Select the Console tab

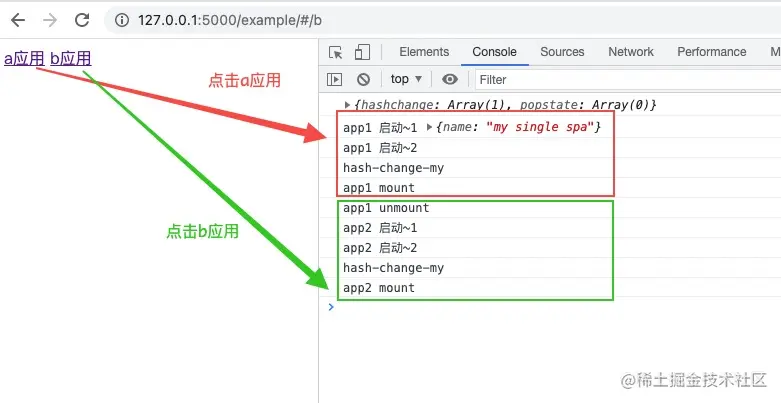495,52
